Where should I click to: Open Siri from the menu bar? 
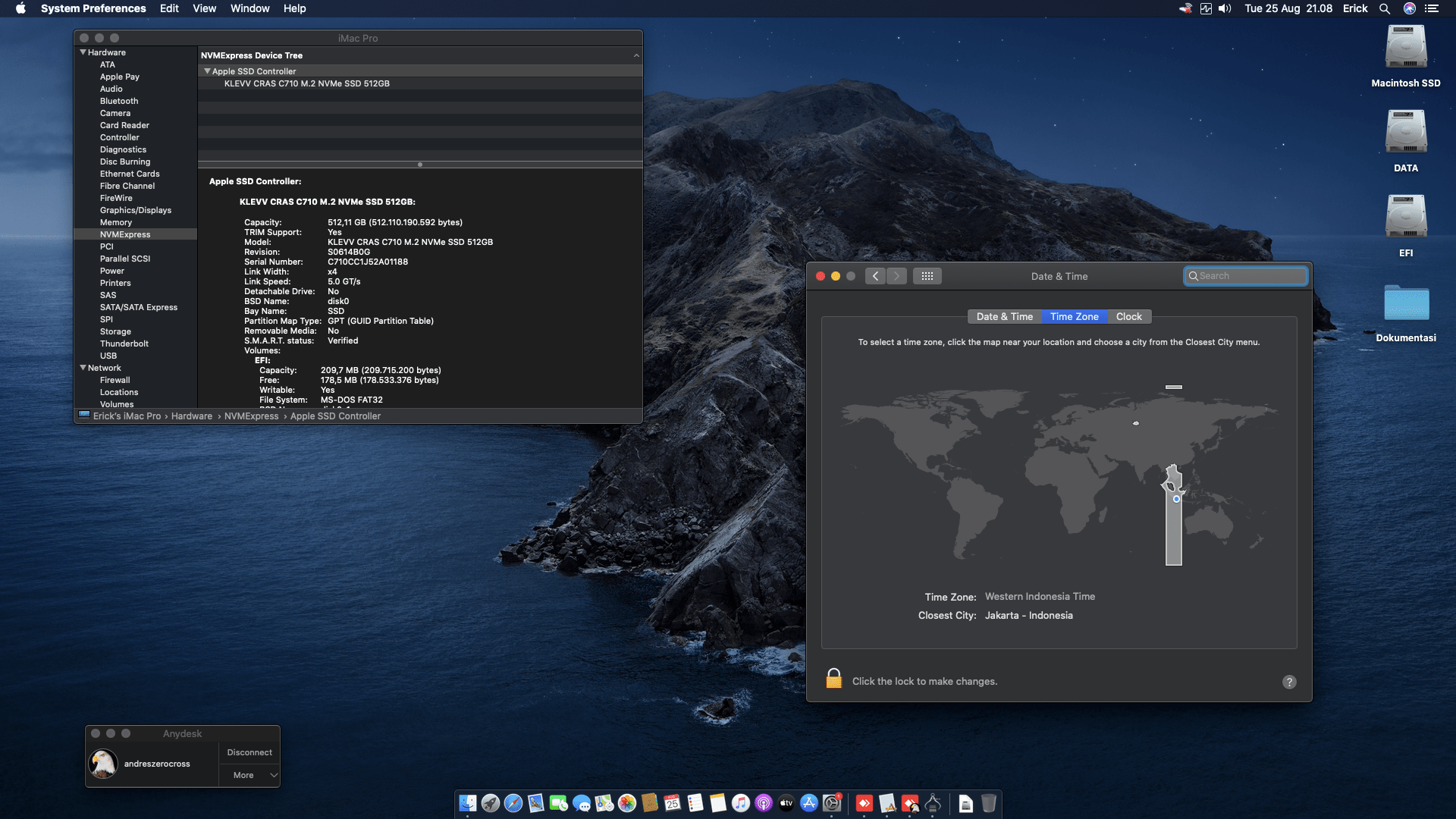pos(1410,8)
